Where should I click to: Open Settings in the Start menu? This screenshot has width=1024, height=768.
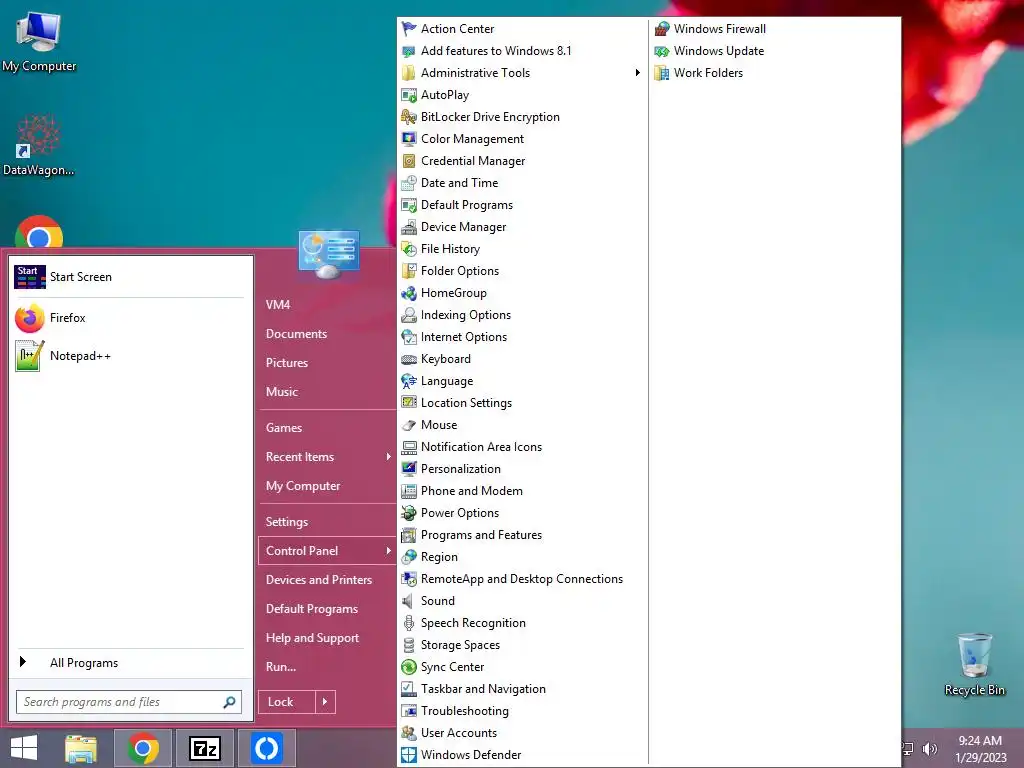tap(287, 522)
